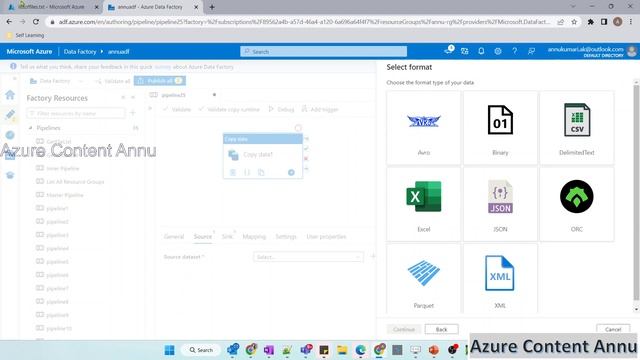Click the Azure Data Factory search box

323,51
